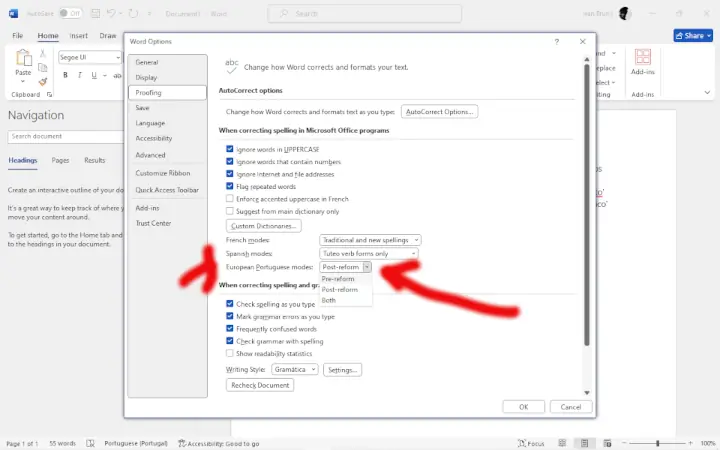The width and height of the screenshot is (720, 450).
Task: Open Custom Dictionaries button
Action: coord(264,226)
